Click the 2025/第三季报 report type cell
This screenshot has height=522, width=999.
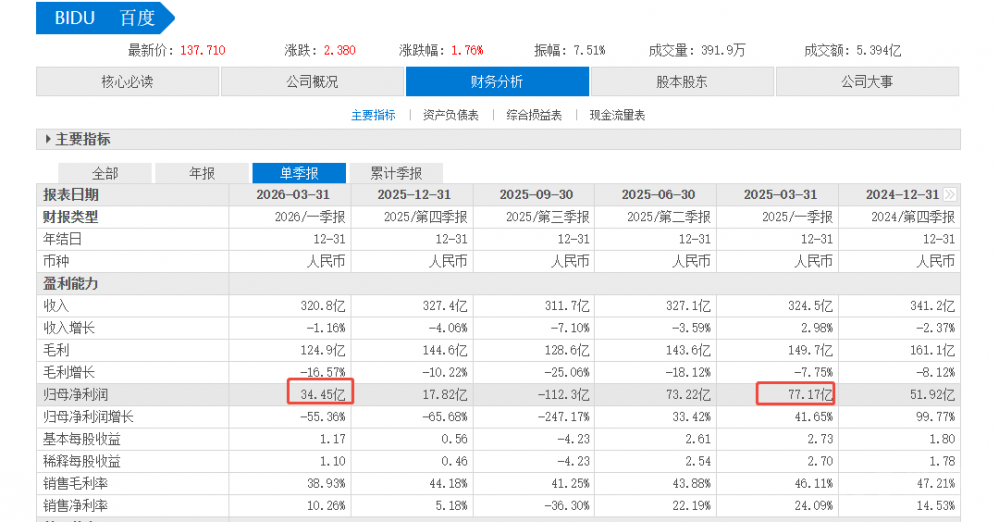(x=547, y=217)
